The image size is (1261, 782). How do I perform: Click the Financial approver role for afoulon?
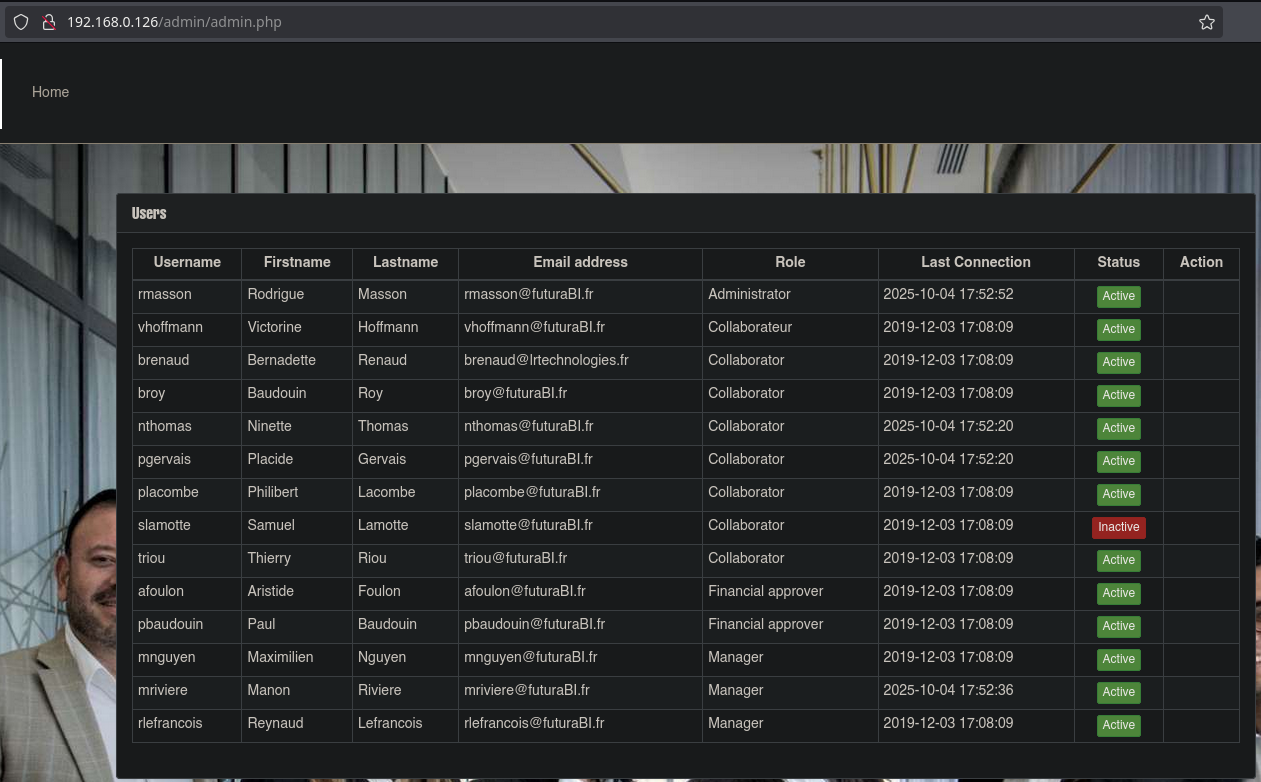coord(765,591)
